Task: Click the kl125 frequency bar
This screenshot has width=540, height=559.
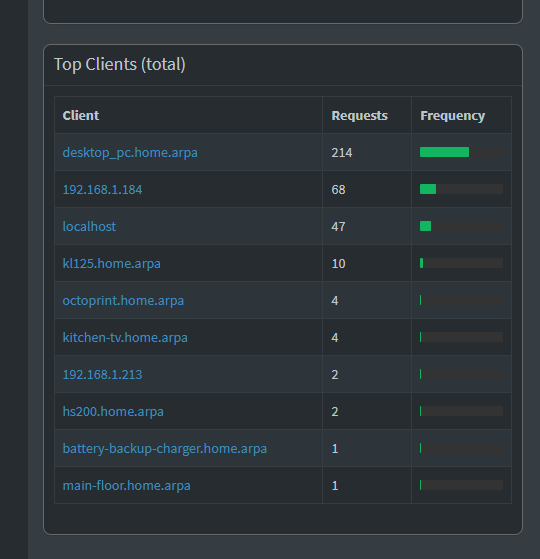Action: (x=462, y=263)
